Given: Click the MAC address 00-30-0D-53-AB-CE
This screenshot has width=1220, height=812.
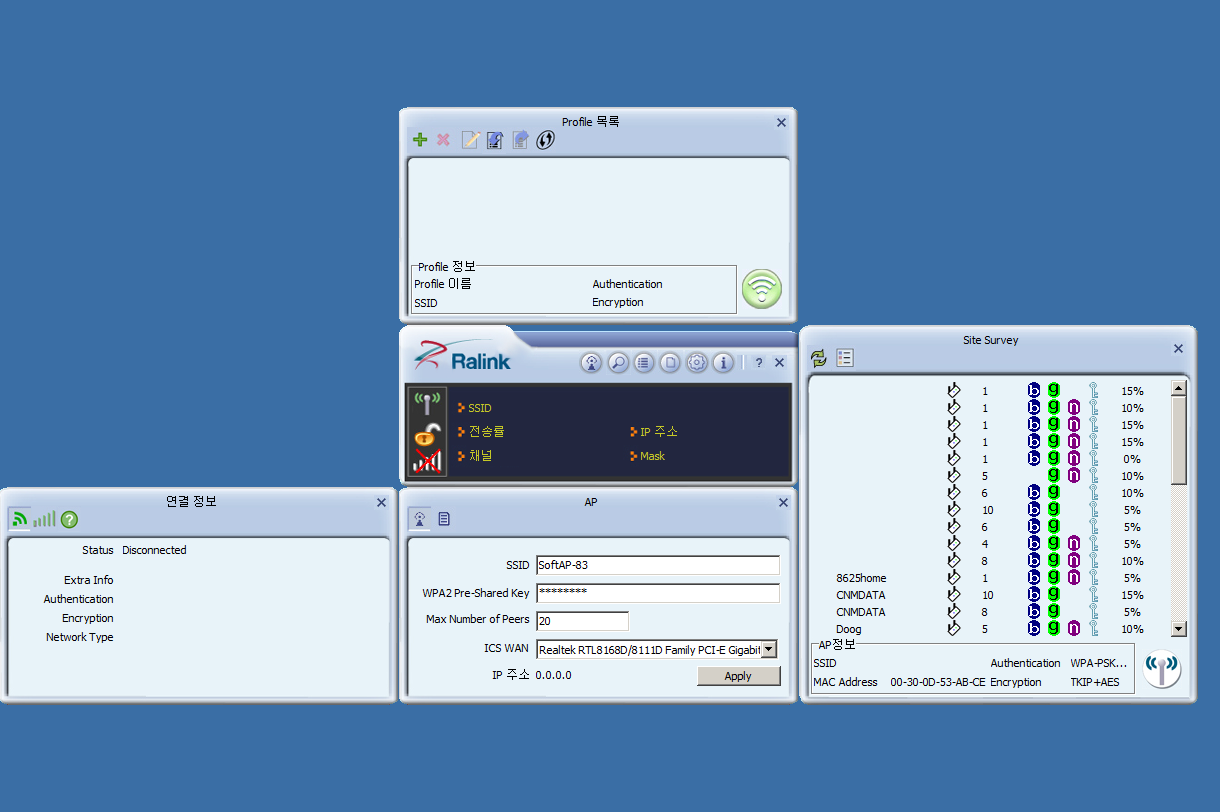Looking at the screenshot, I should click(938, 682).
